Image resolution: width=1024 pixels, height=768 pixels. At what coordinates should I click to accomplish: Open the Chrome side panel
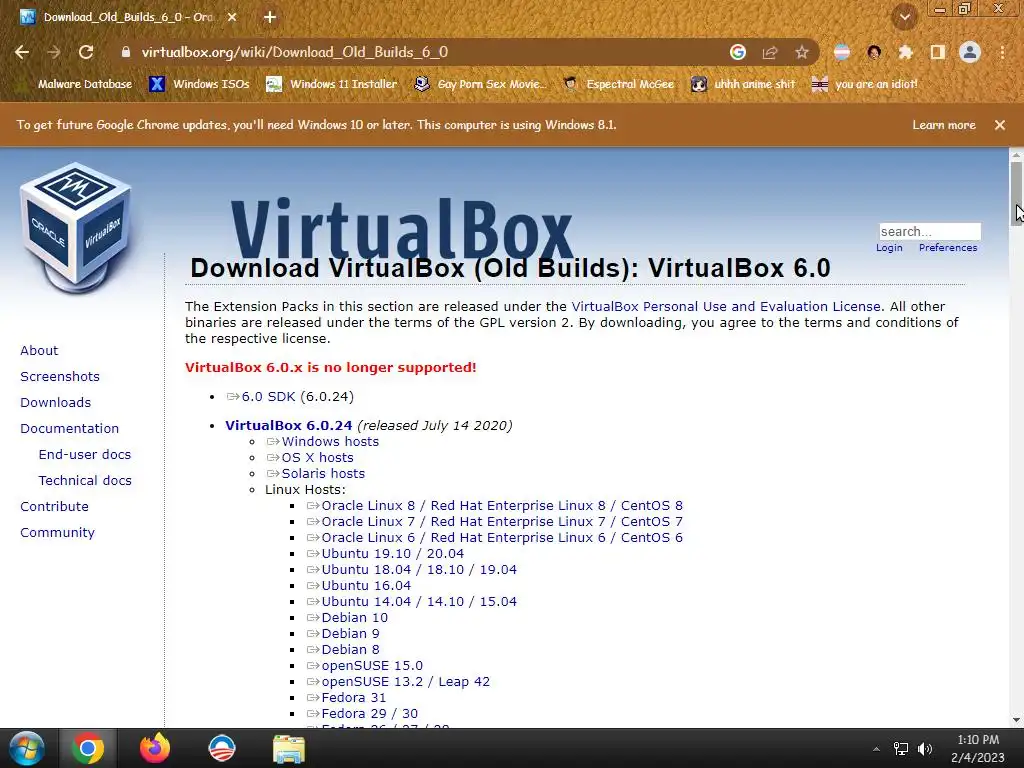tap(938, 52)
